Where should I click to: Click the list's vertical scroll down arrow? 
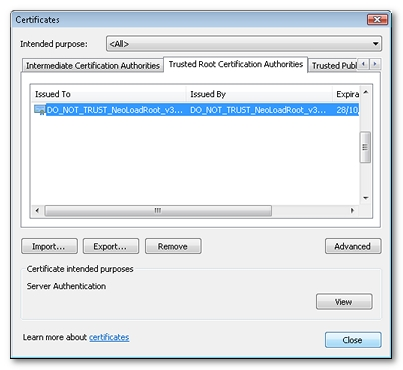366,198
